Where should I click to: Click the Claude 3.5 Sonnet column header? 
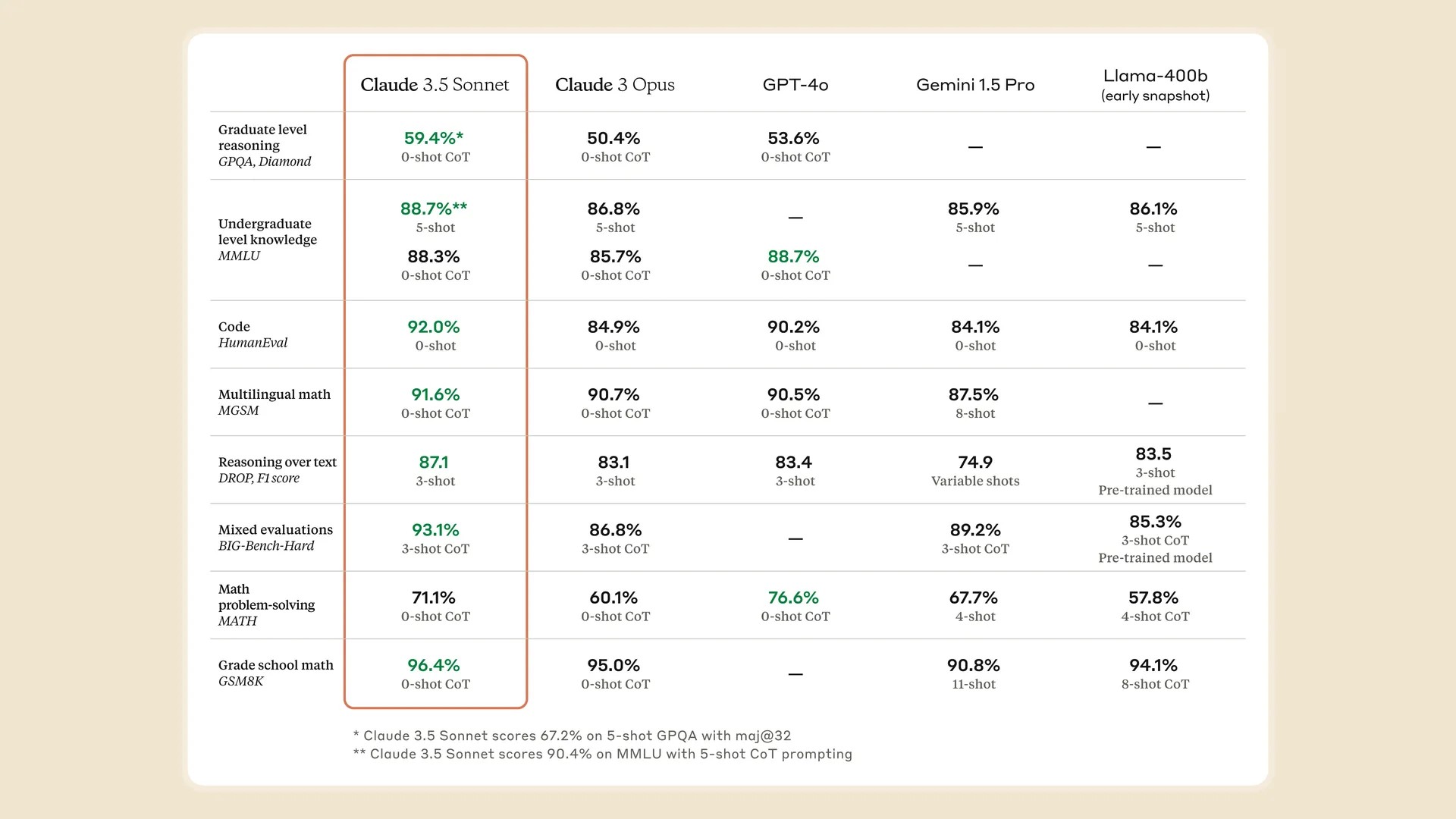[435, 85]
